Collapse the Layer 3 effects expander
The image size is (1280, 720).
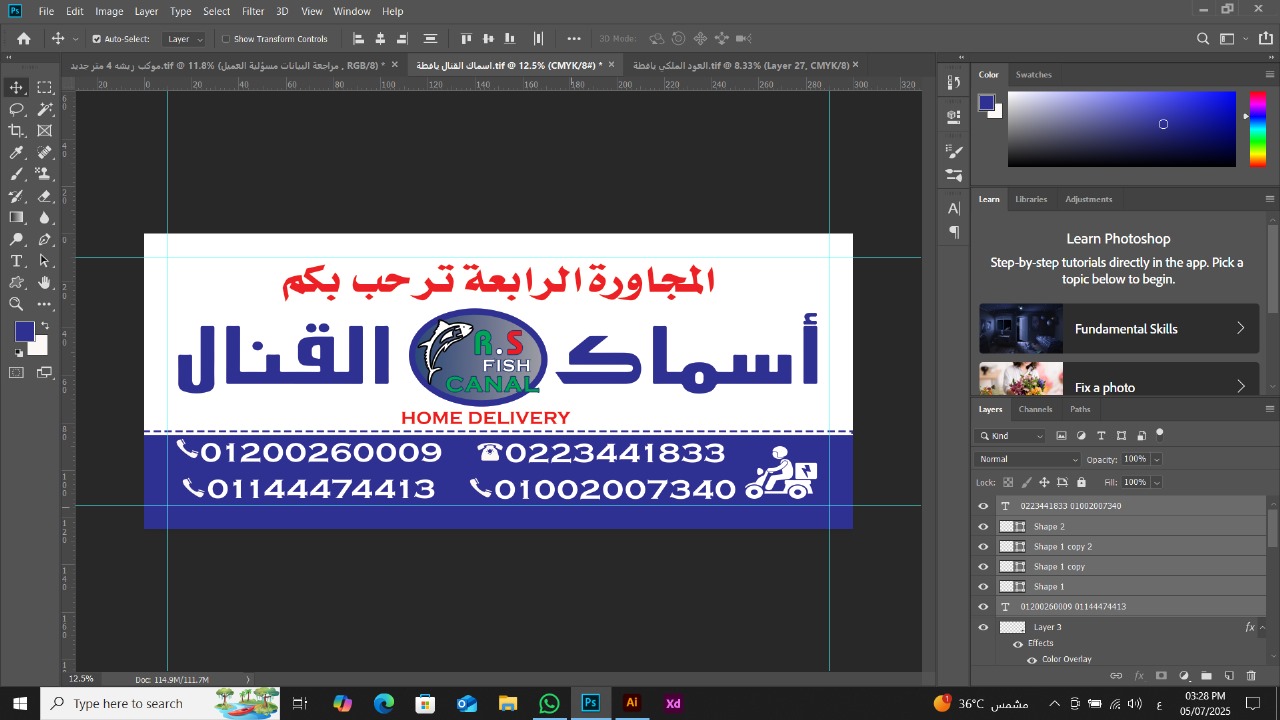(1260, 627)
